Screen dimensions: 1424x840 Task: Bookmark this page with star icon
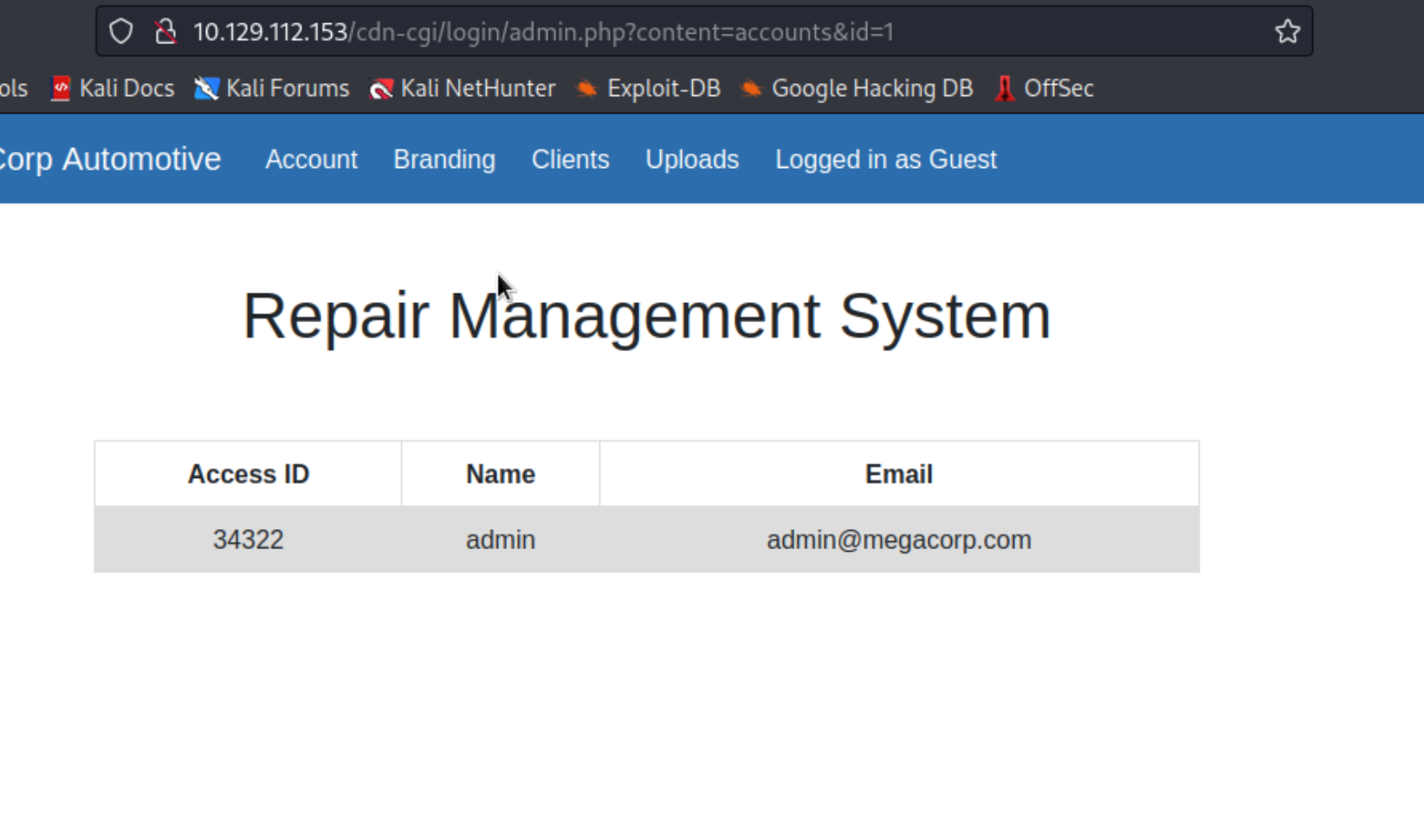point(1287,32)
